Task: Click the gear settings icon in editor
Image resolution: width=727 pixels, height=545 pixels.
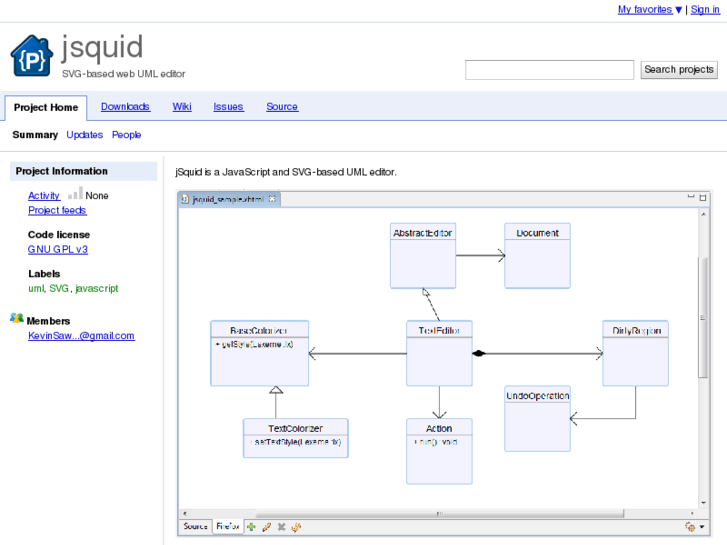Action: 690,527
